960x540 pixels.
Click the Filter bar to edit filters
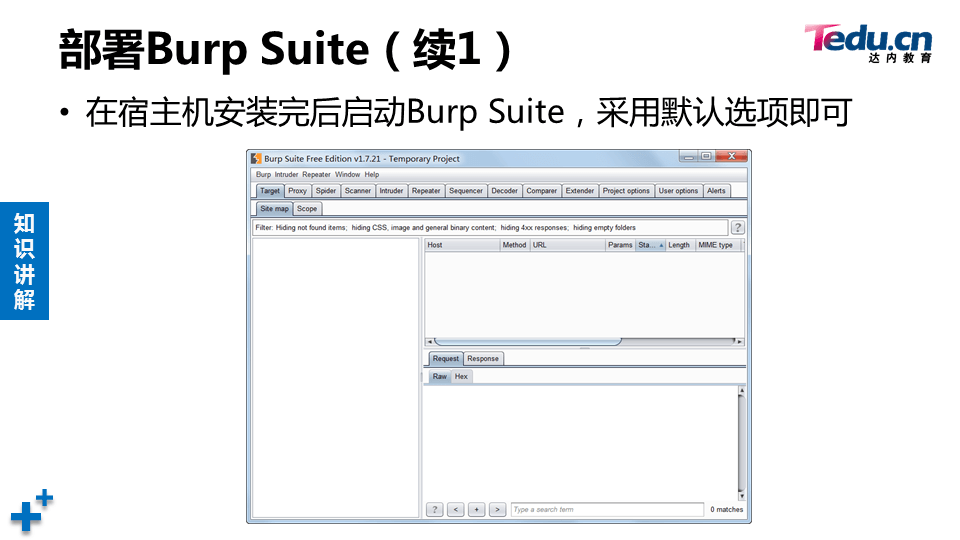tap(490, 228)
